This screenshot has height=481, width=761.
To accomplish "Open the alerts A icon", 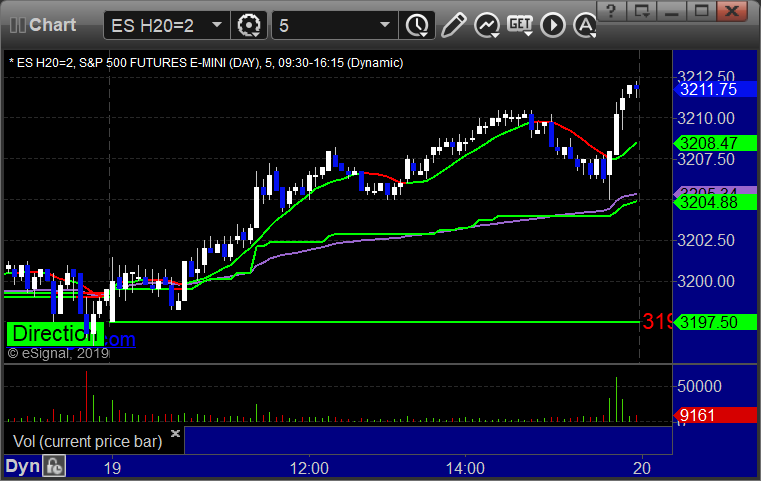I will point(584,25).
